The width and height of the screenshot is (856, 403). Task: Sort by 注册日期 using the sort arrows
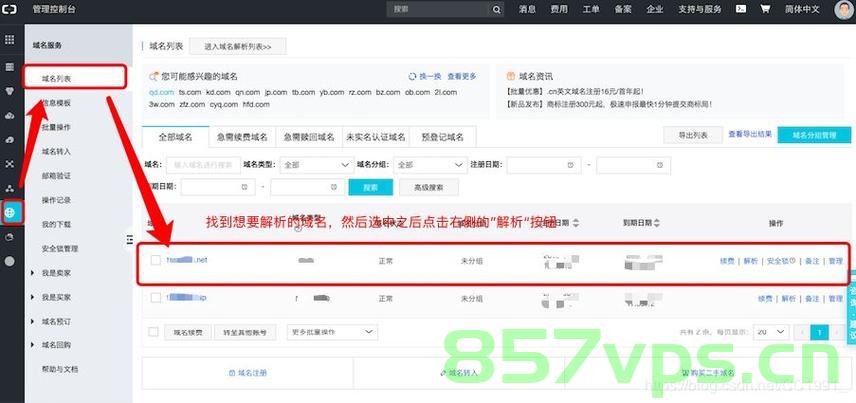coord(575,223)
